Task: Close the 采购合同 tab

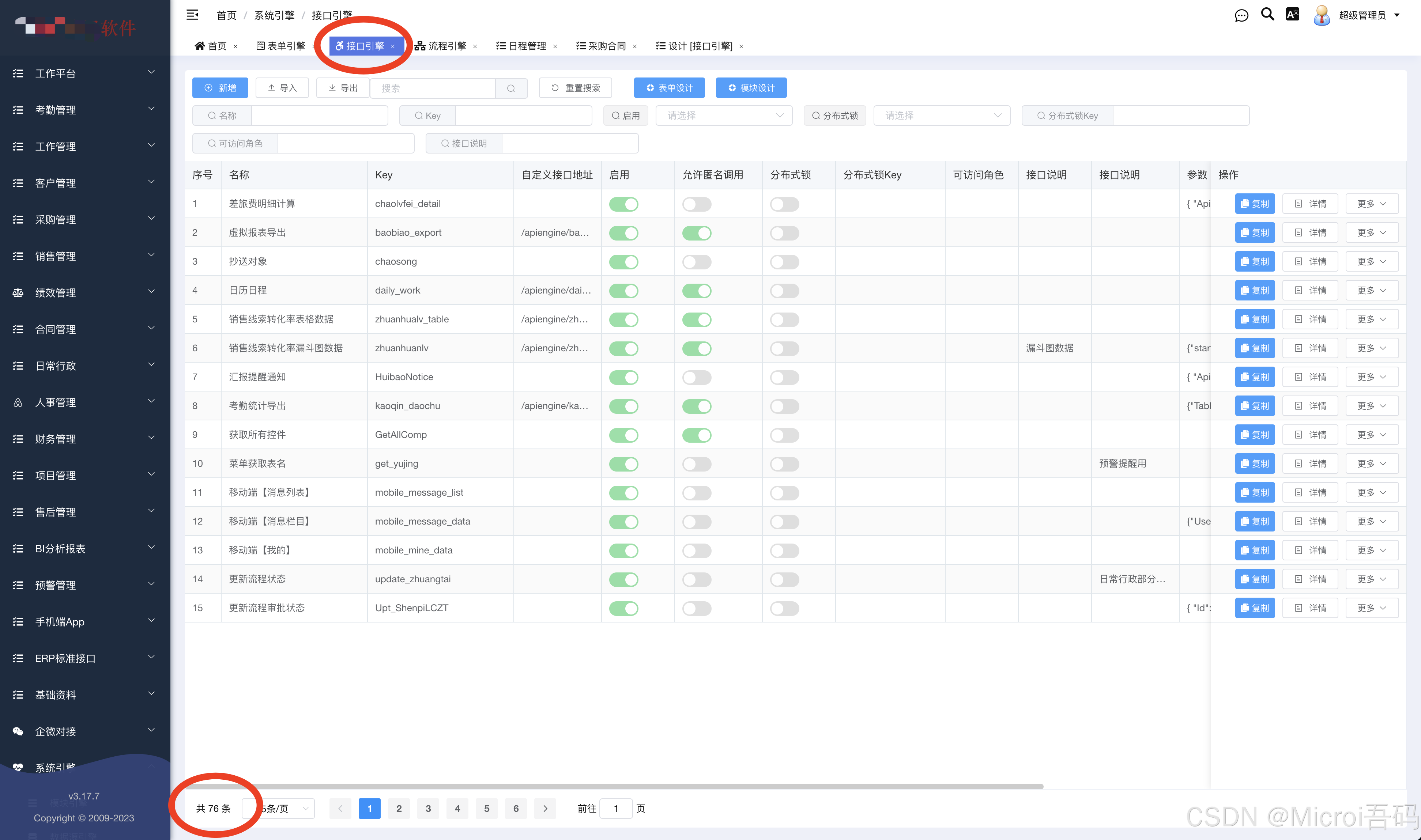Action: click(635, 46)
